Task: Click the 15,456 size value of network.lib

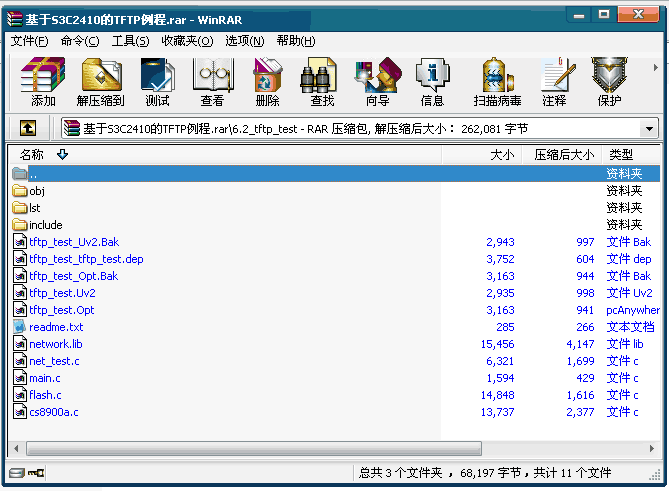Action: [497, 344]
